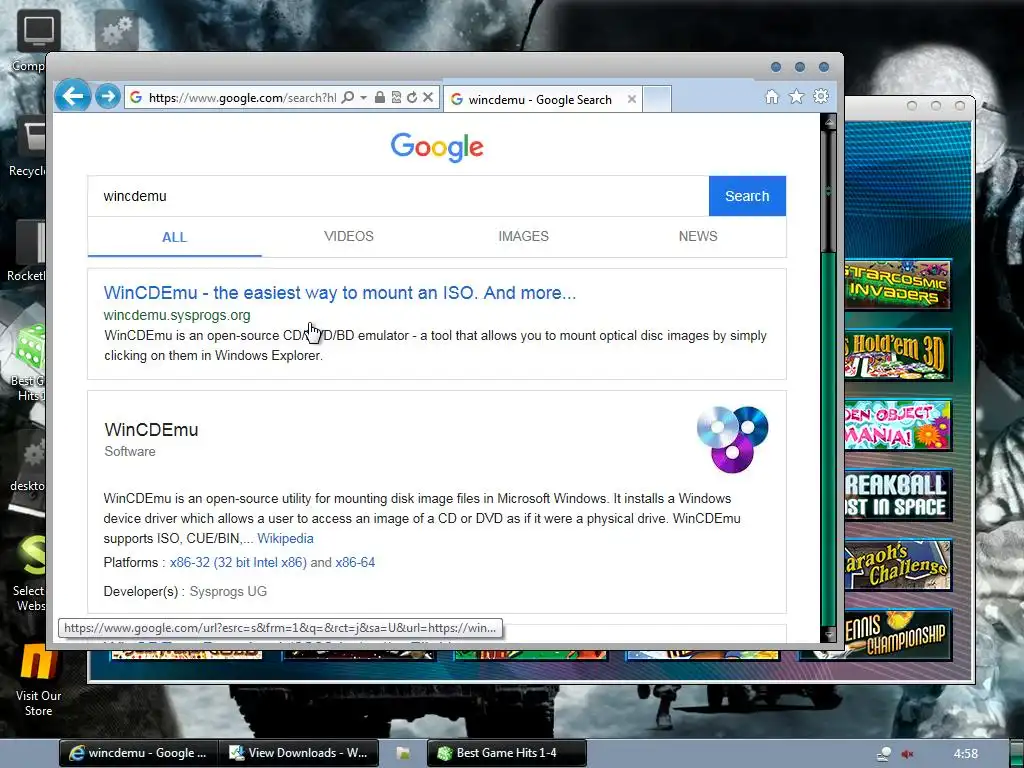The width and height of the screenshot is (1024, 768).
Task: Click the search magnifier in address bar
Action: tap(348, 97)
